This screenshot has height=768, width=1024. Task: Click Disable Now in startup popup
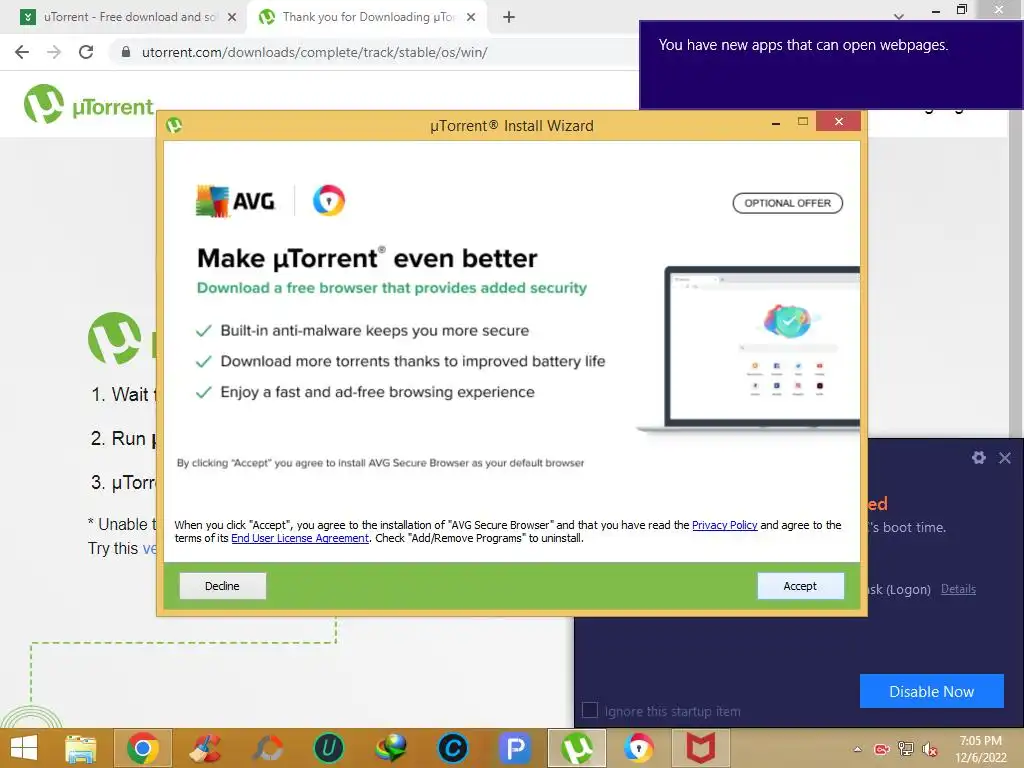(931, 691)
